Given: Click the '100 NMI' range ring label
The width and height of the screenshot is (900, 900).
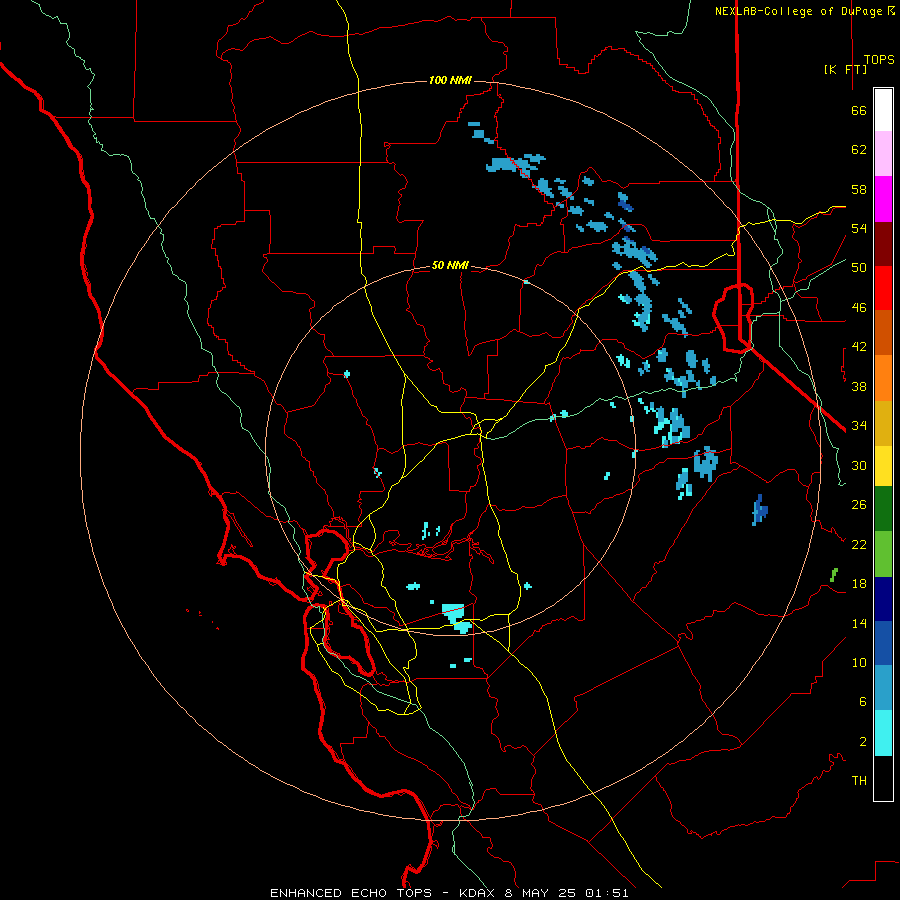Looking at the screenshot, I should (450, 80).
